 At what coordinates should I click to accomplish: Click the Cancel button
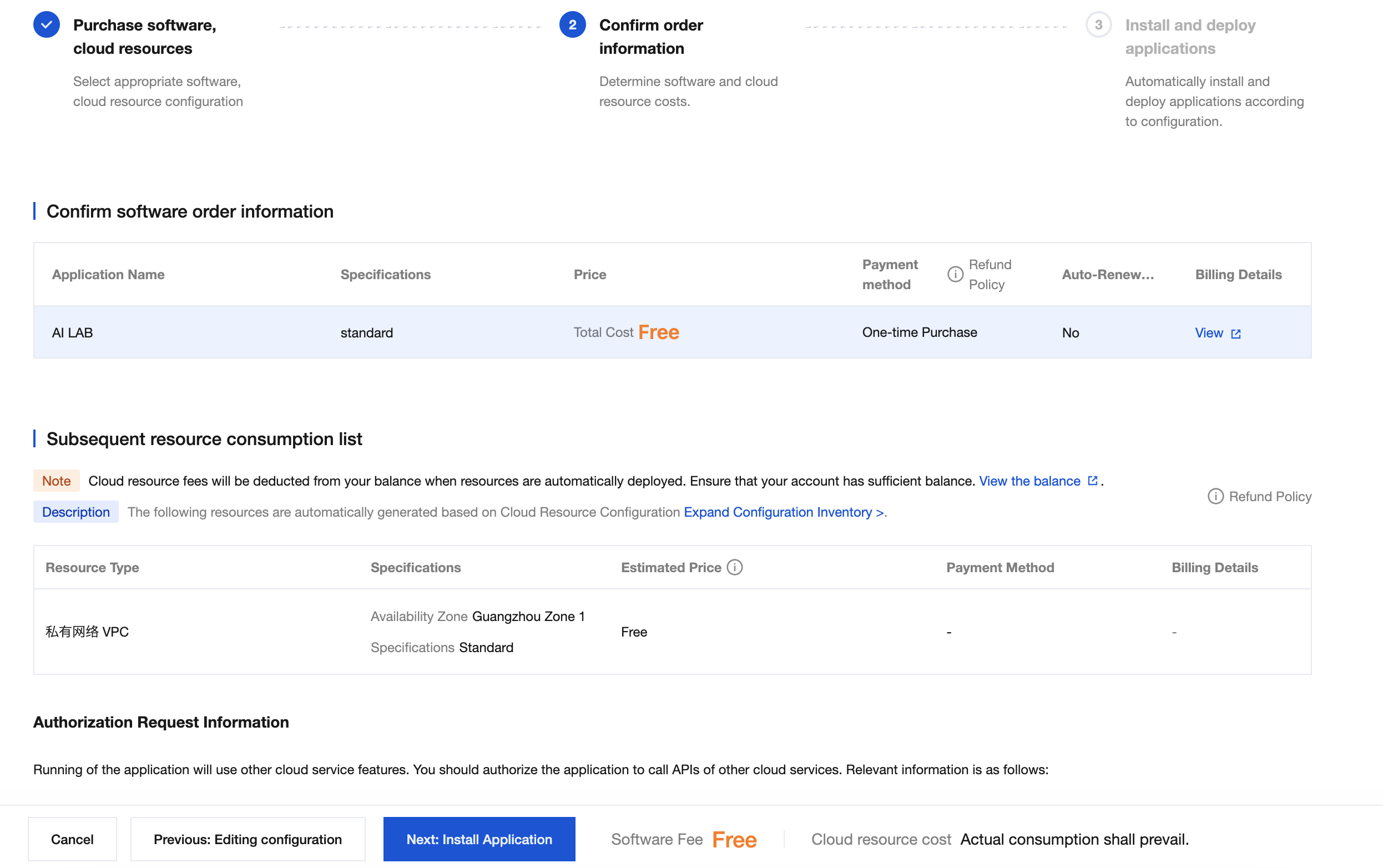[x=72, y=839]
